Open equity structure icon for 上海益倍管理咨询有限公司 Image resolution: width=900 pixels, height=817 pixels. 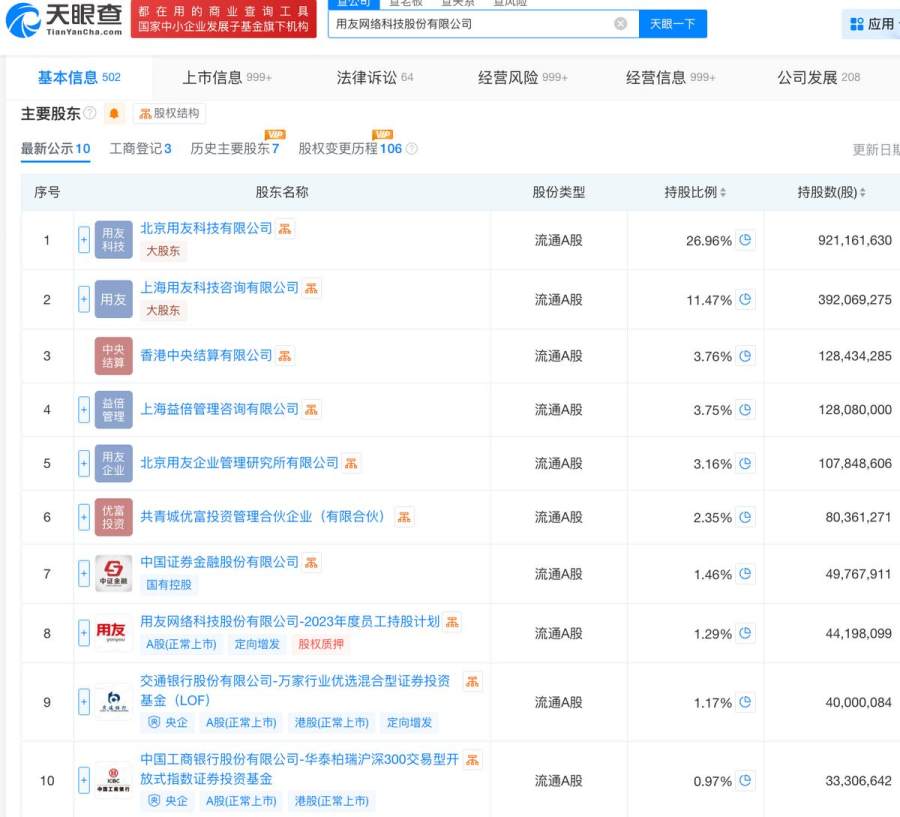[311, 409]
